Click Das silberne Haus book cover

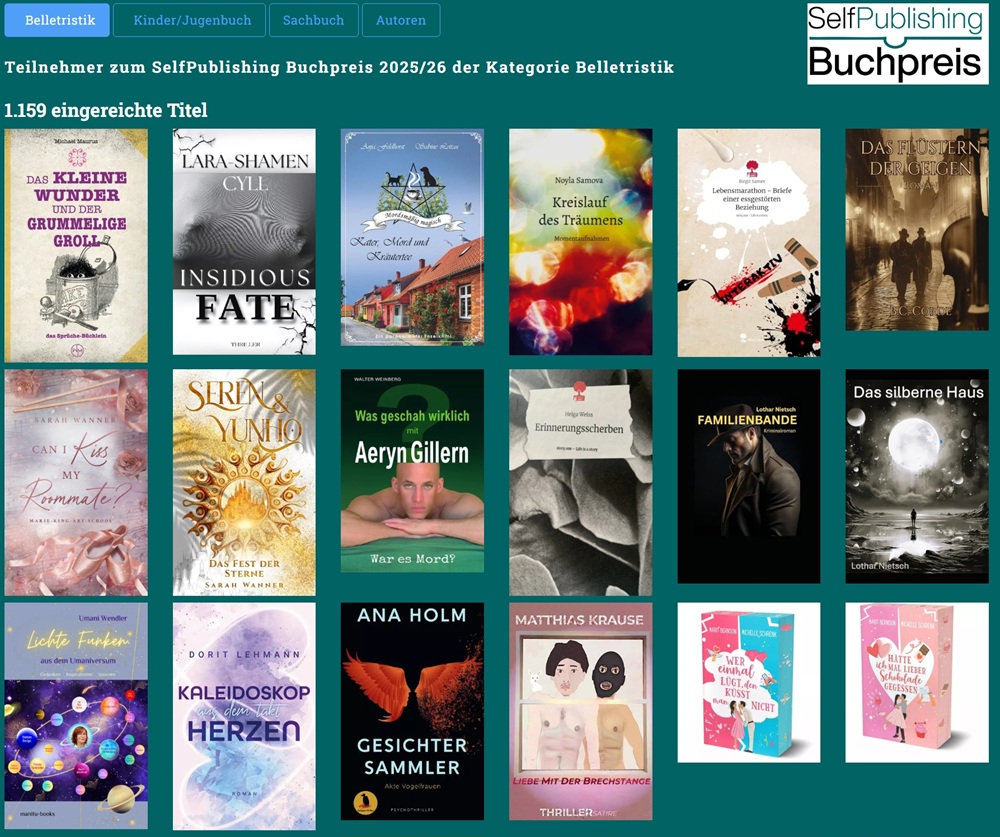click(x=917, y=476)
